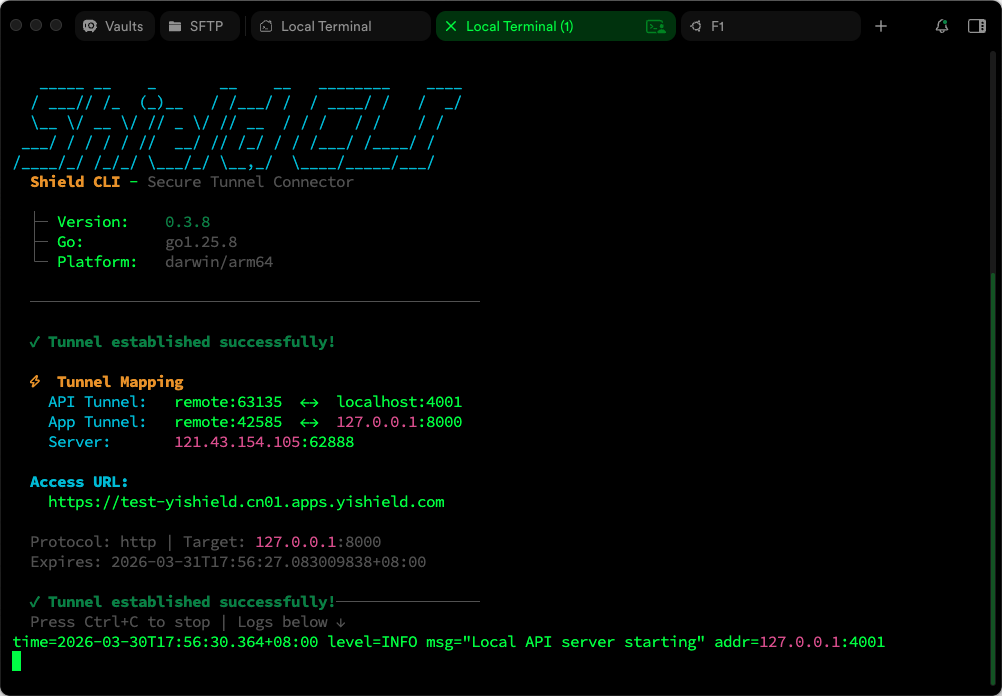
Task: Add a new tab with plus icon
Action: [881, 26]
